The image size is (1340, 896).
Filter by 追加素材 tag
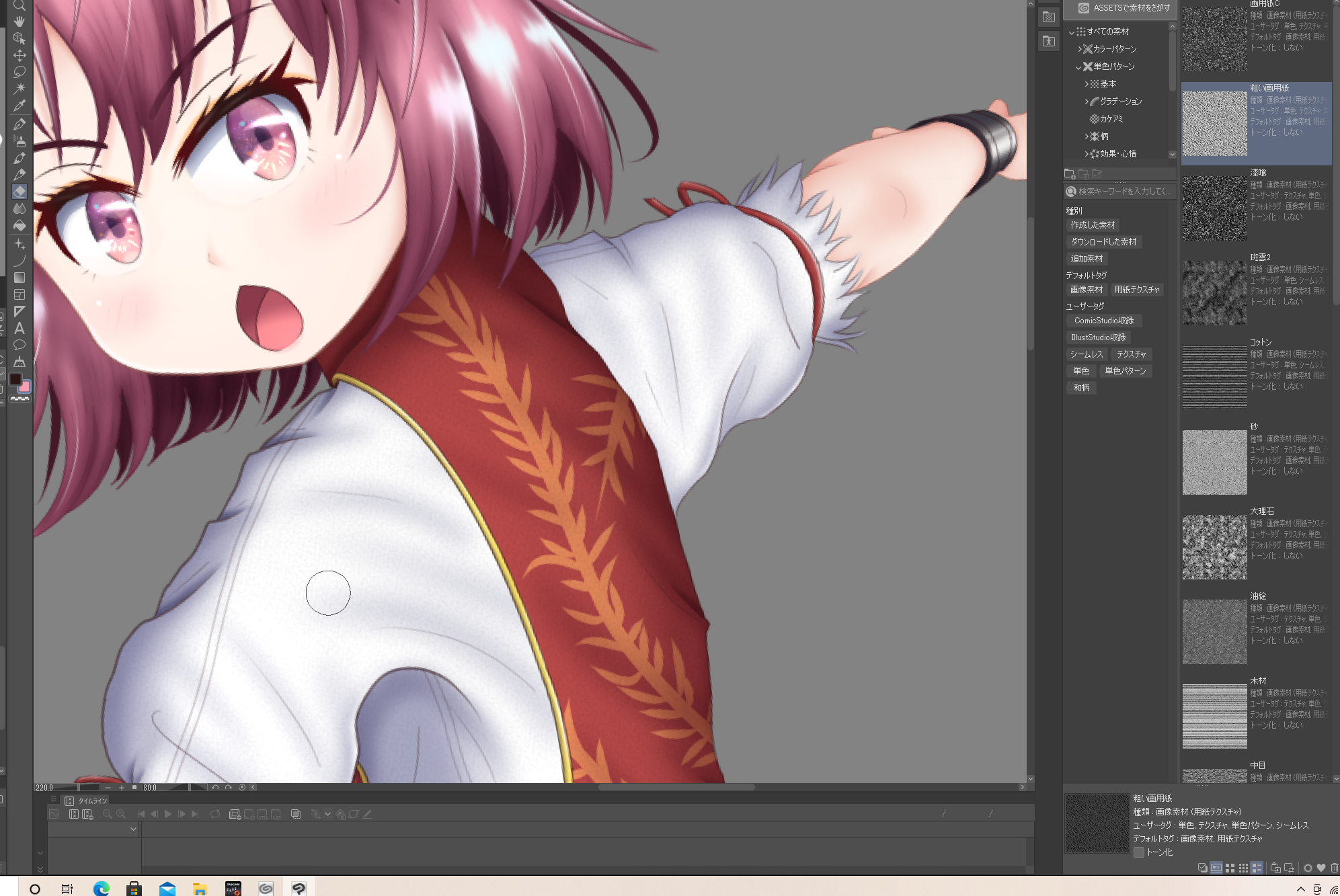tap(1087, 259)
